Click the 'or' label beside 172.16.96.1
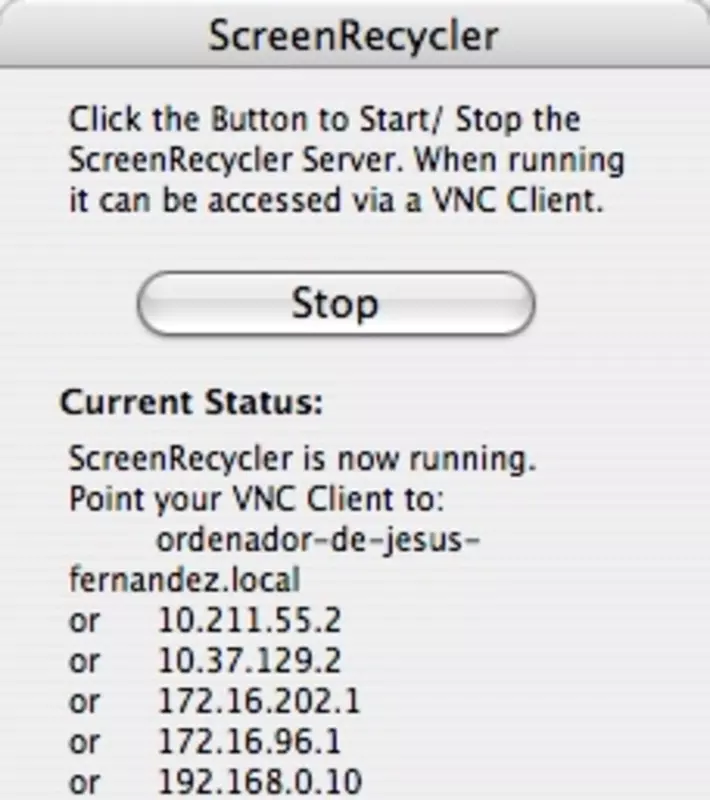Viewport: 710px width, 800px height. (x=84, y=743)
